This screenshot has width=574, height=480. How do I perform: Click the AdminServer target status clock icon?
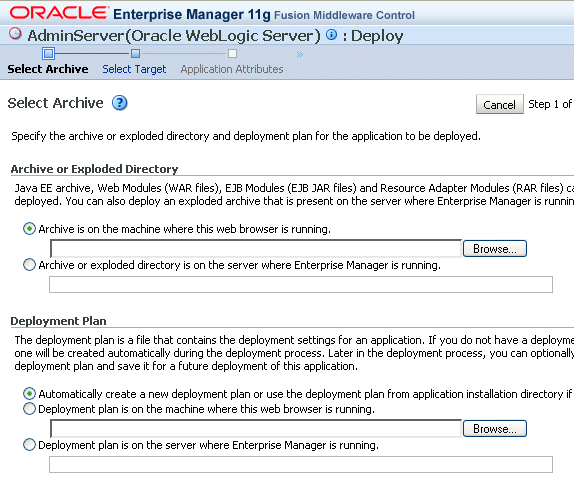(15, 33)
